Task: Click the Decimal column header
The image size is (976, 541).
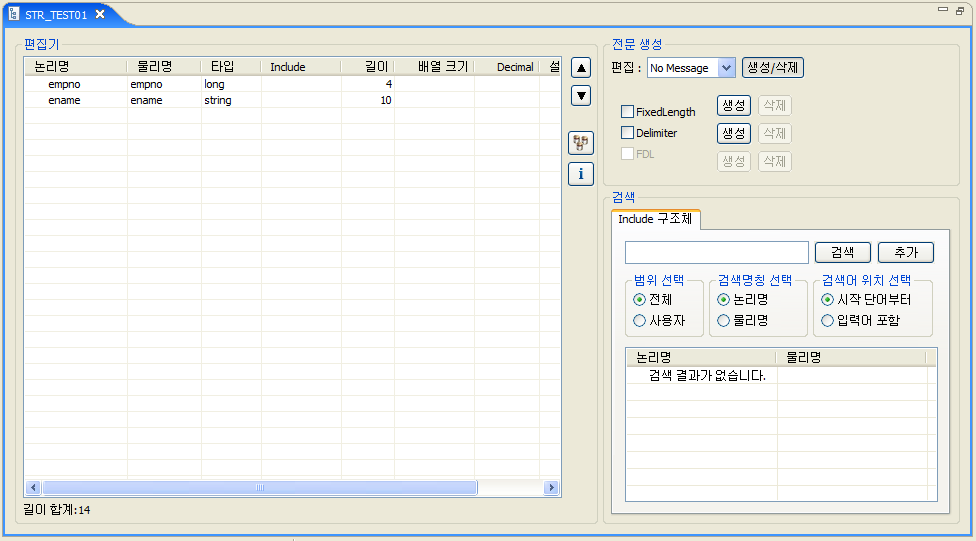Action: coord(507,67)
